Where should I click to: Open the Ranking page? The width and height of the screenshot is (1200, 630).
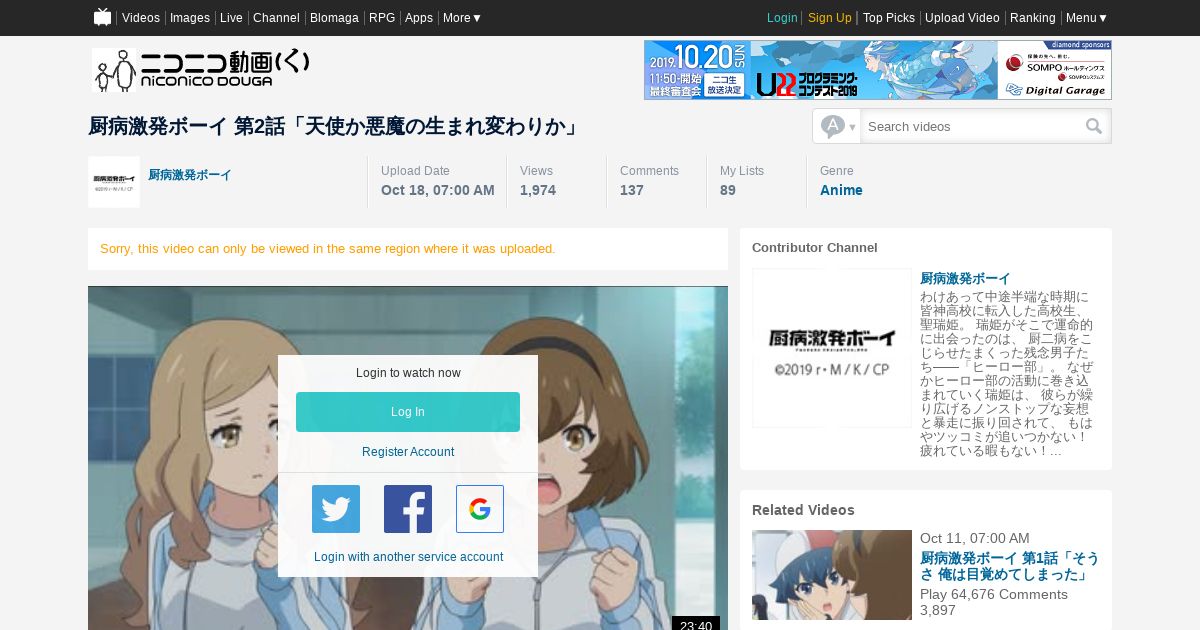pos(1033,18)
